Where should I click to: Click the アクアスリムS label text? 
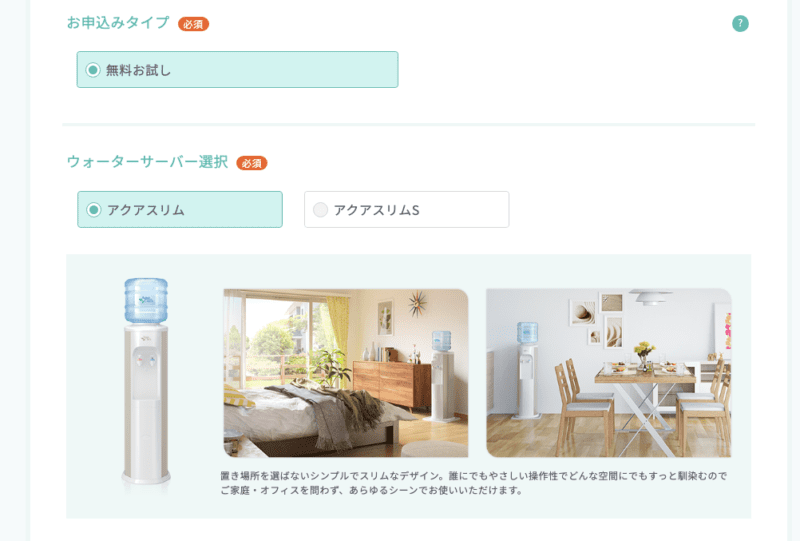[x=377, y=210]
